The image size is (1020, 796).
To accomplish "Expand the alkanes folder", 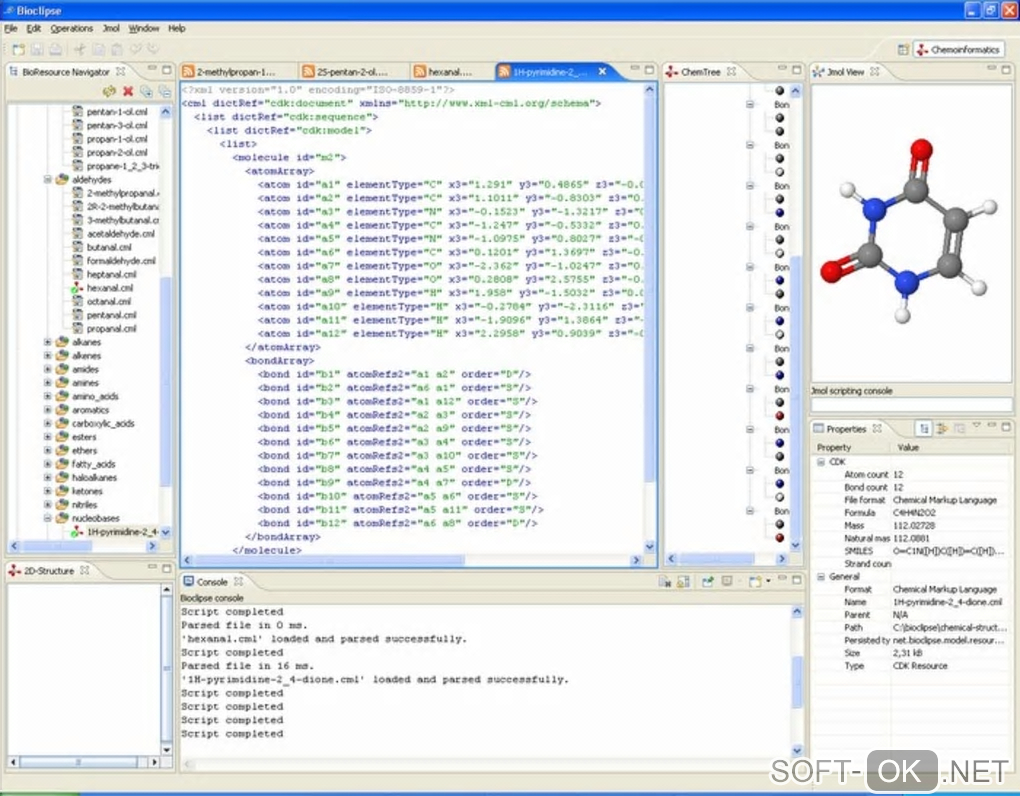I will point(48,342).
